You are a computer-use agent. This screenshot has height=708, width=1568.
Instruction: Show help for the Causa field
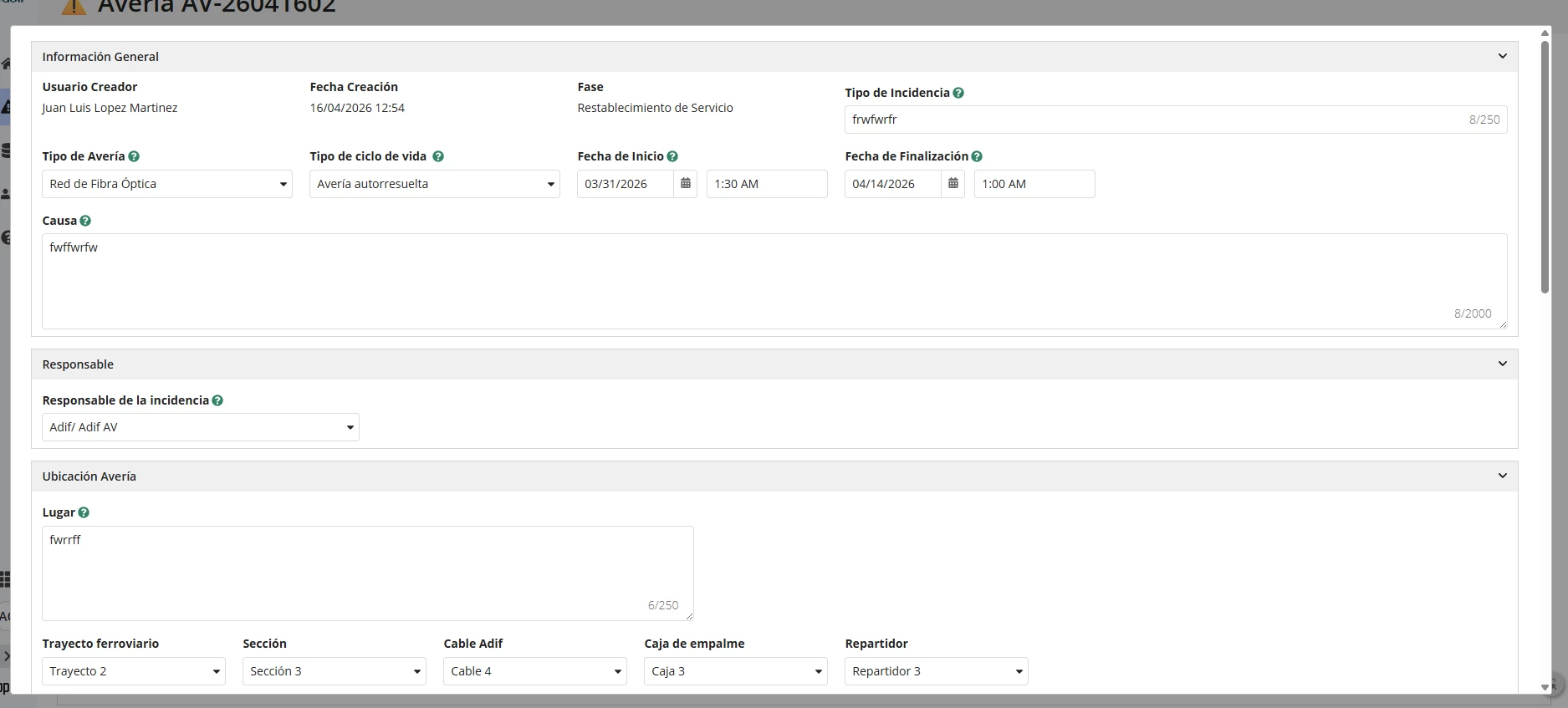click(x=85, y=221)
